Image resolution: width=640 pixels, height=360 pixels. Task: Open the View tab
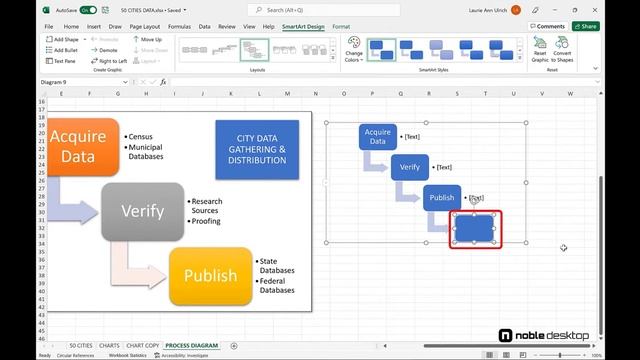[249, 27]
